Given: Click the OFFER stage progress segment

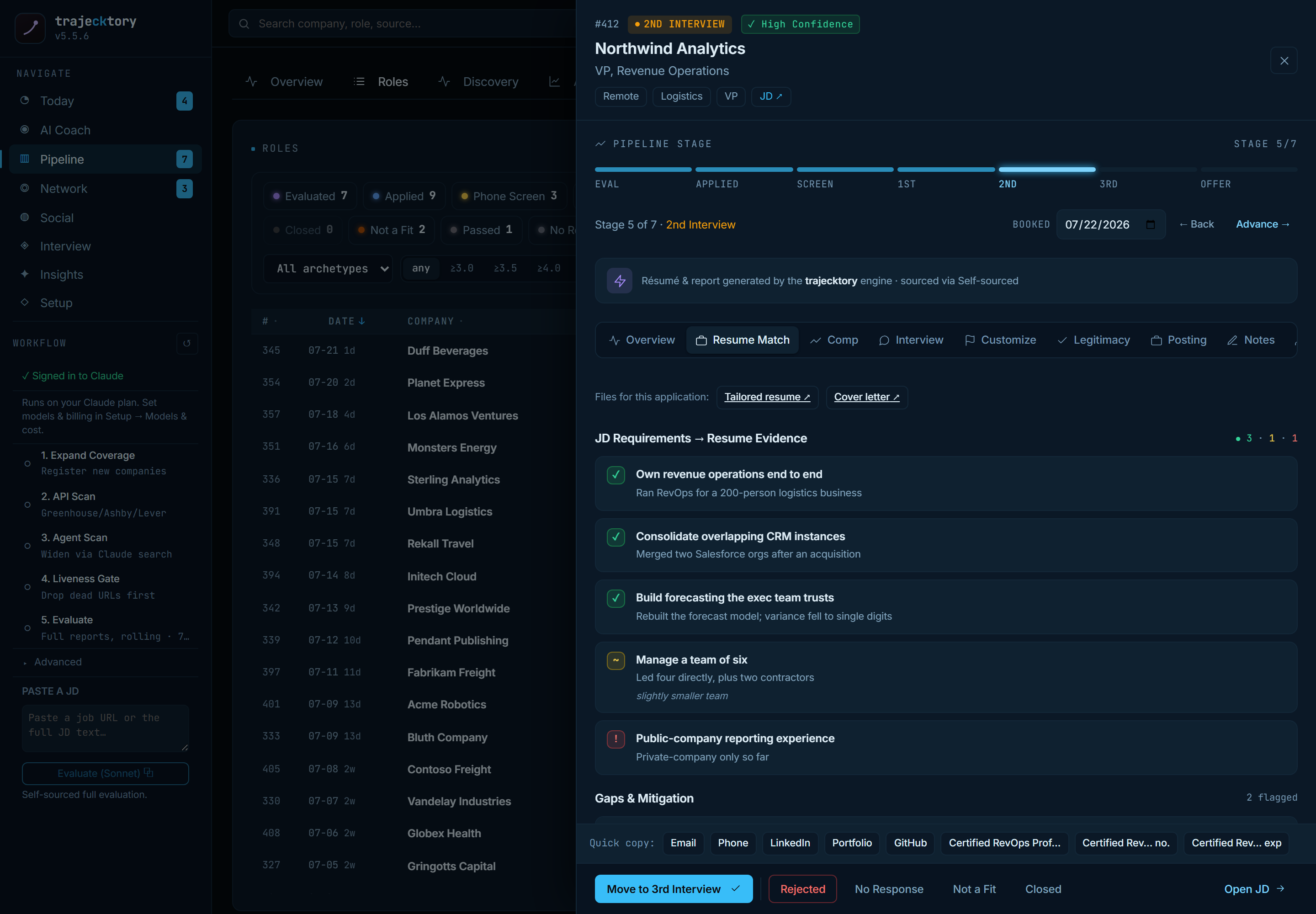Looking at the screenshot, I should tap(1248, 170).
